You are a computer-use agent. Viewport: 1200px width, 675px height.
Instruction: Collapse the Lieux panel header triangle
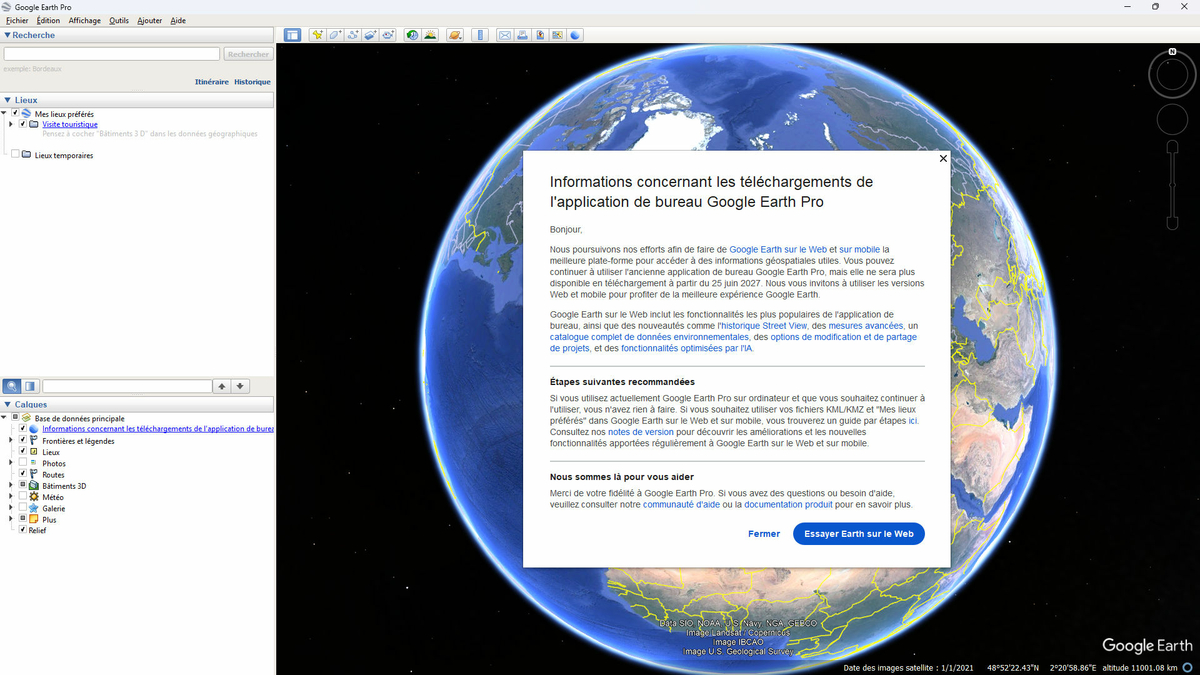pos(7,100)
